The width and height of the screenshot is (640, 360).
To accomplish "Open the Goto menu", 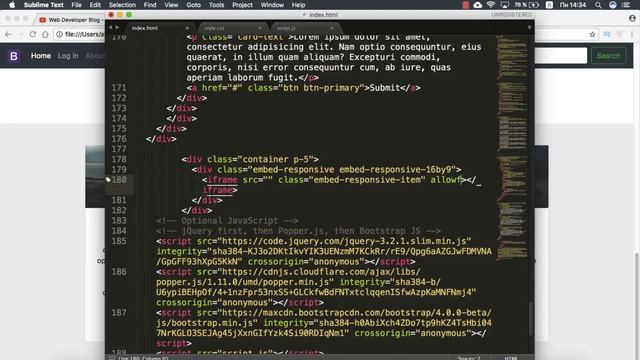I will coord(193,5).
